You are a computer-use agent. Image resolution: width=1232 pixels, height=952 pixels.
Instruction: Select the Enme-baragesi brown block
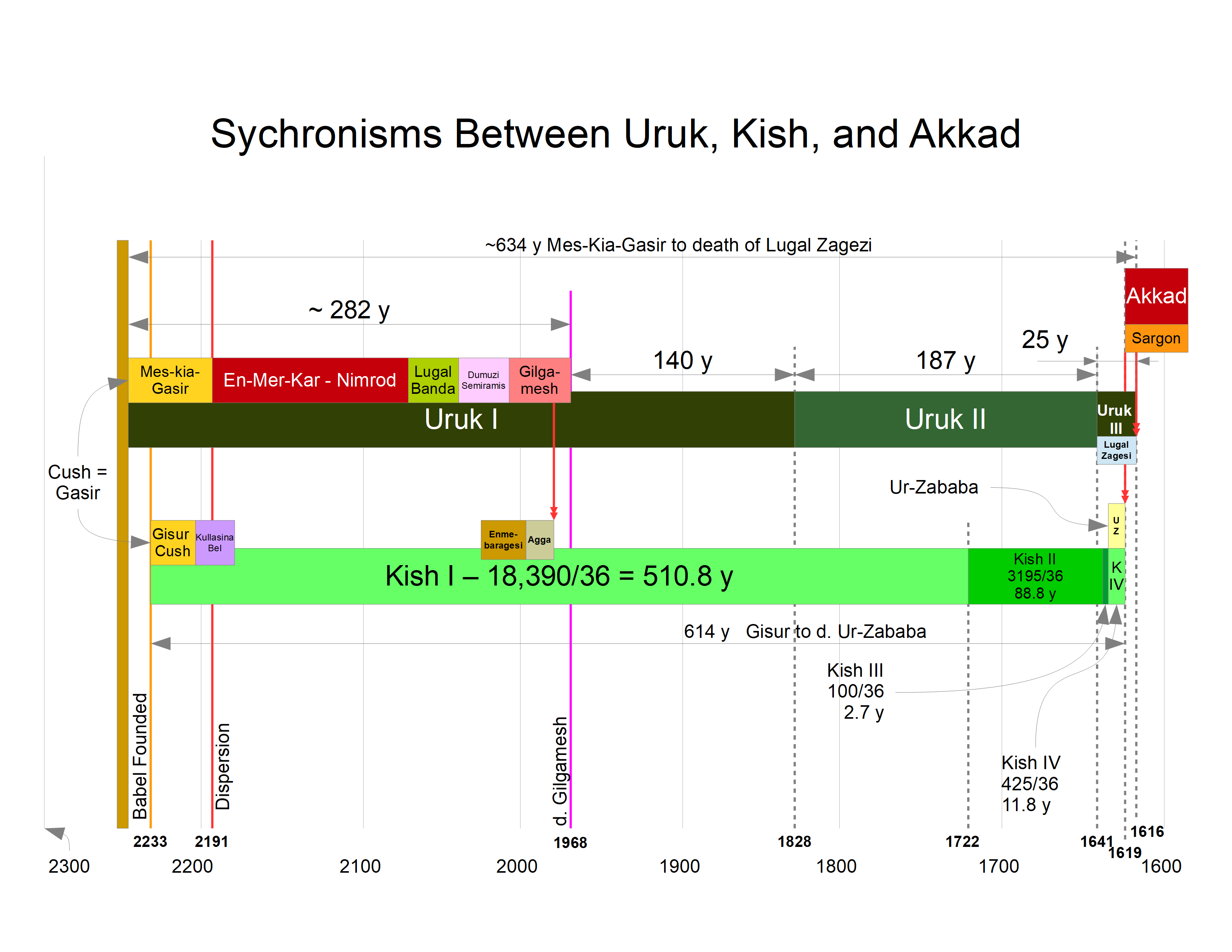coord(502,540)
